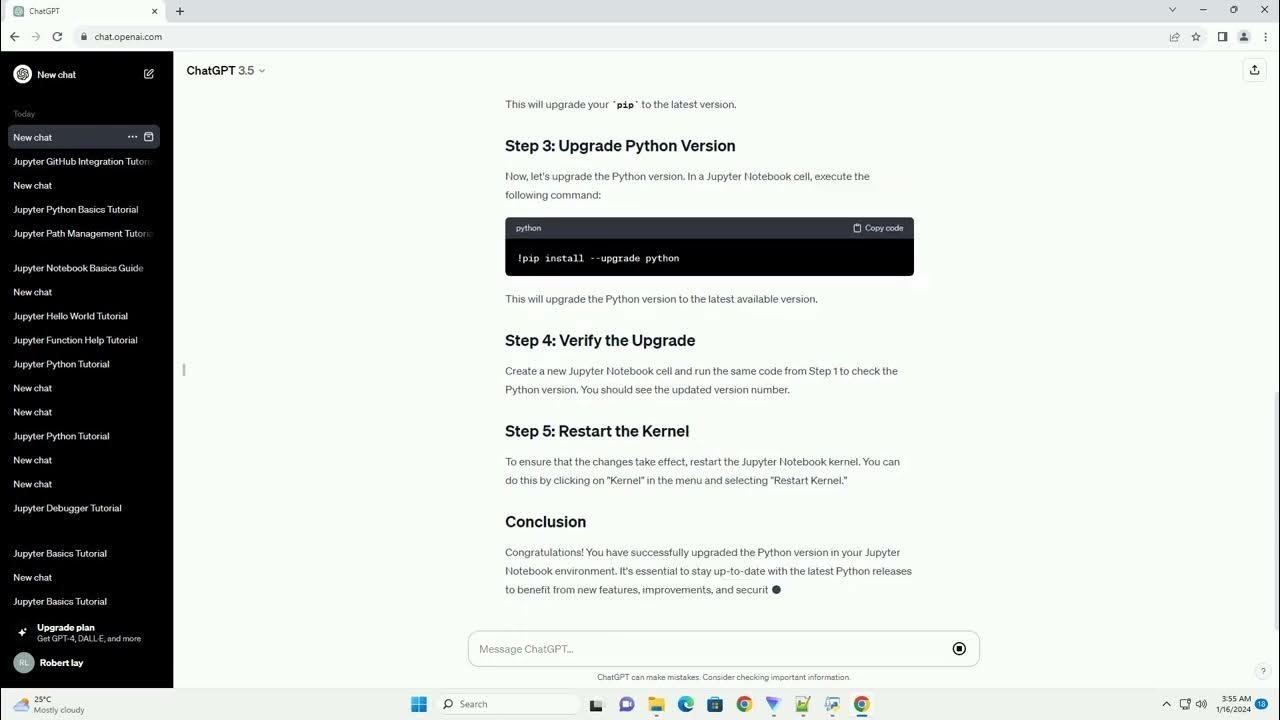This screenshot has width=1280, height=720.
Task: Click the ChatGPT logo in the sidebar
Action: (x=22, y=74)
